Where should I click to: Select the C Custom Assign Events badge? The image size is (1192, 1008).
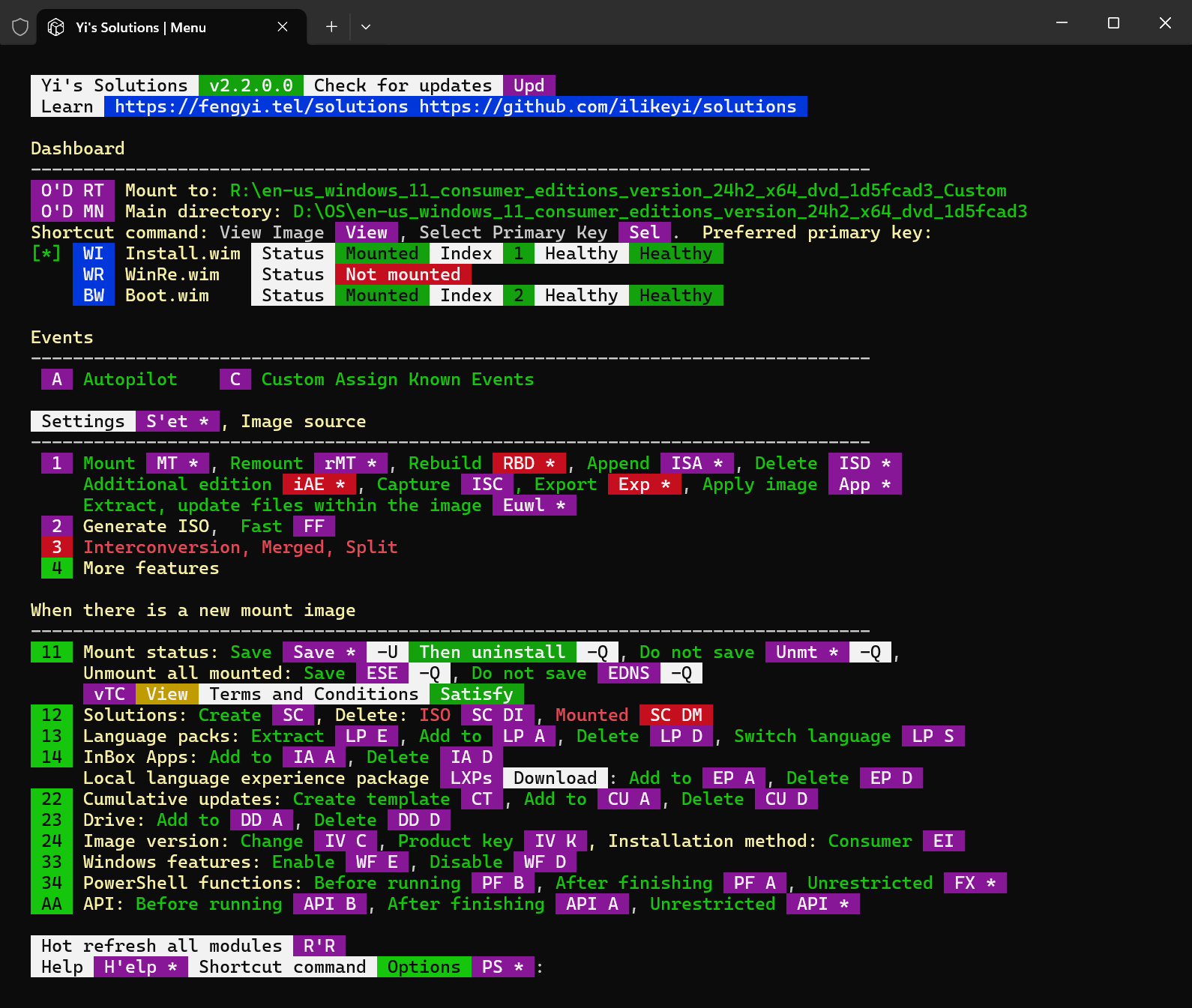235,379
